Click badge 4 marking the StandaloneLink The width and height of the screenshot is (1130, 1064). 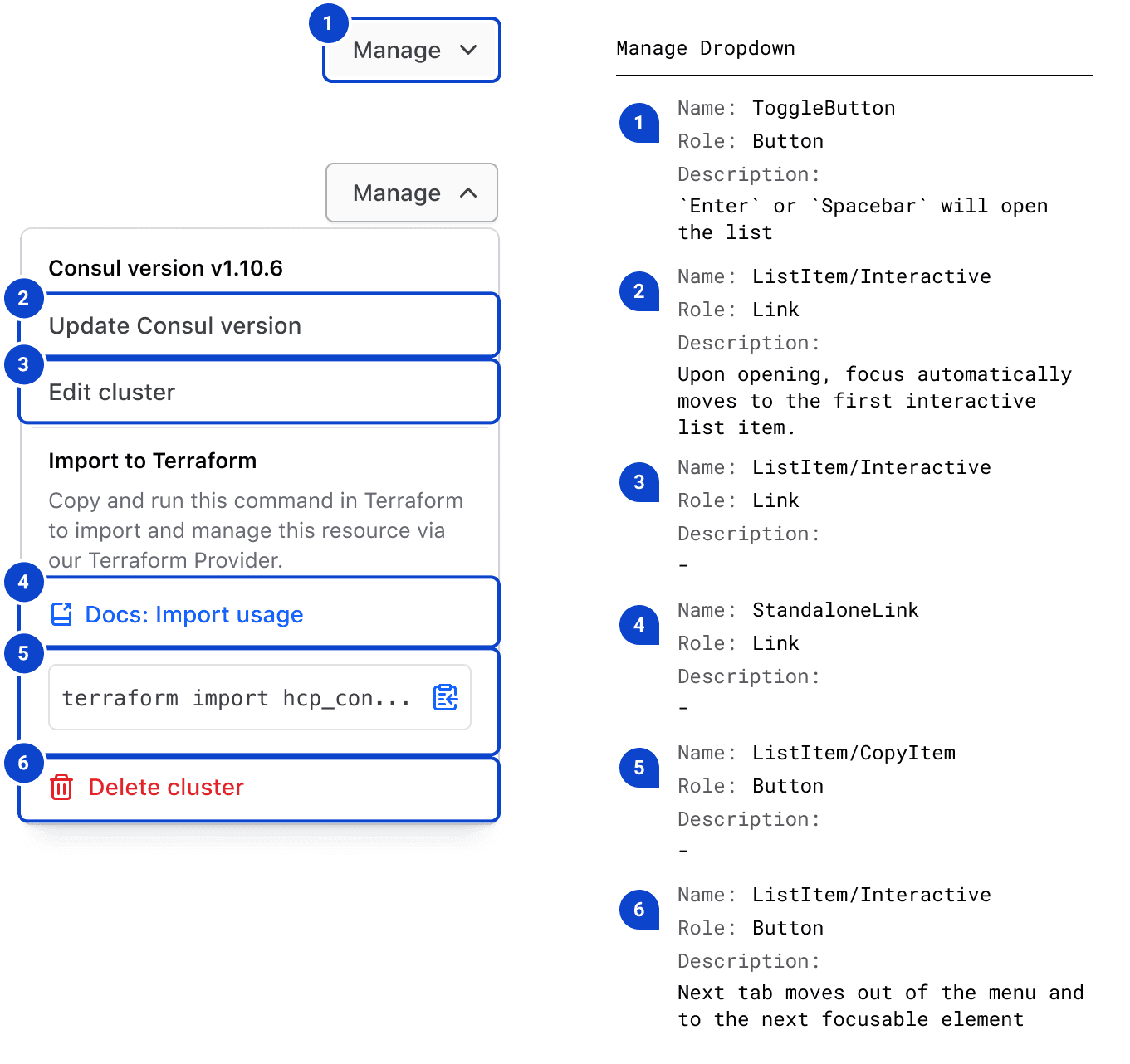tap(23, 583)
